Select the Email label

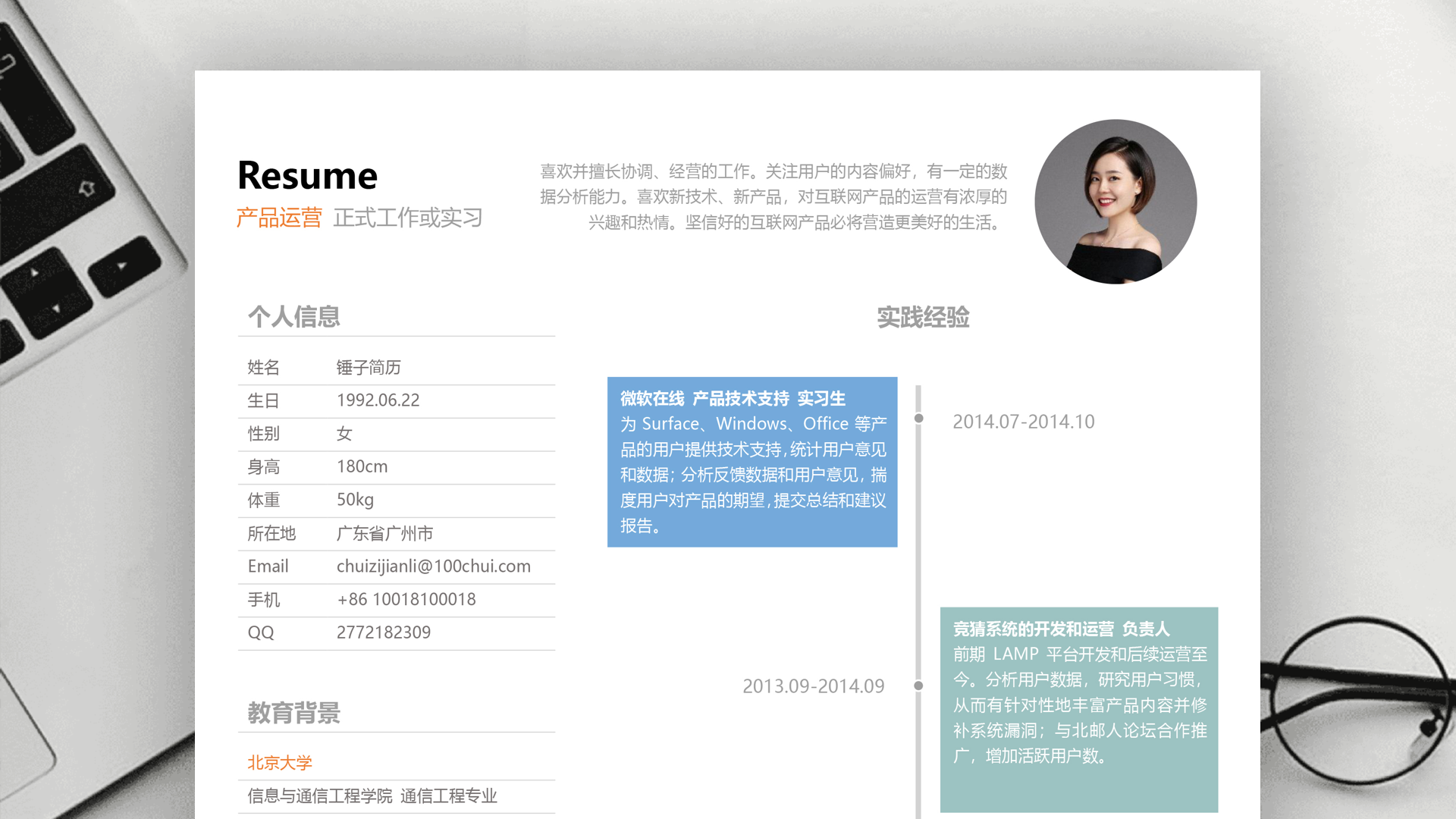(268, 566)
